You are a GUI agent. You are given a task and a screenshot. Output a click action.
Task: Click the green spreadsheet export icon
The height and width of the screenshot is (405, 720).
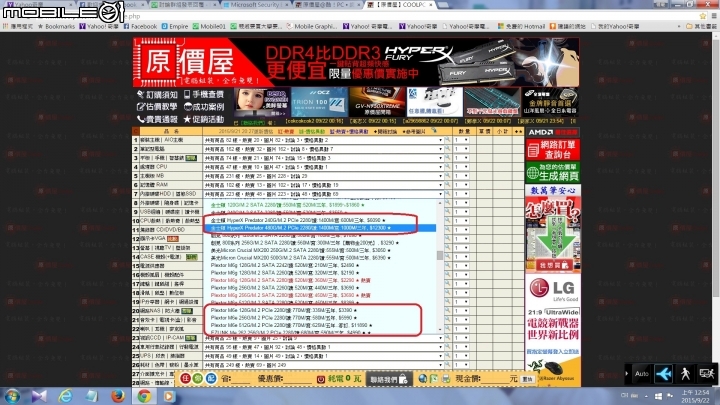pyautogui.click(x=434, y=379)
